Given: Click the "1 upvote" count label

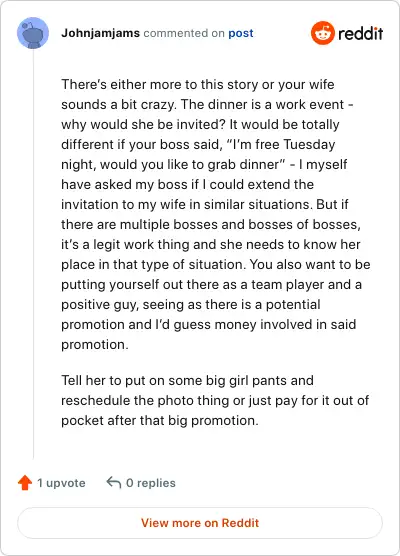Looking at the screenshot, I should coord(61,483).
